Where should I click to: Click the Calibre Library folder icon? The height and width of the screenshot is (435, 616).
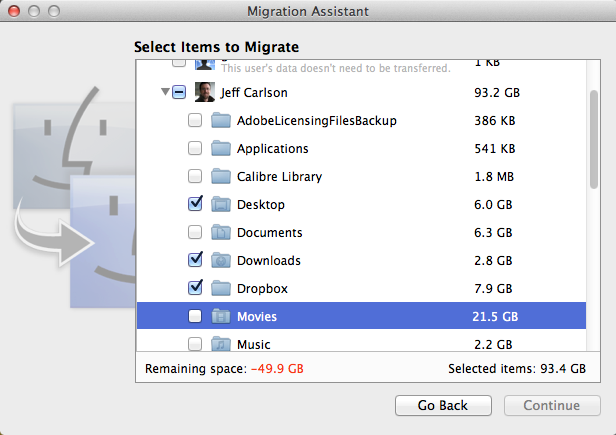(x=221, y=177)
